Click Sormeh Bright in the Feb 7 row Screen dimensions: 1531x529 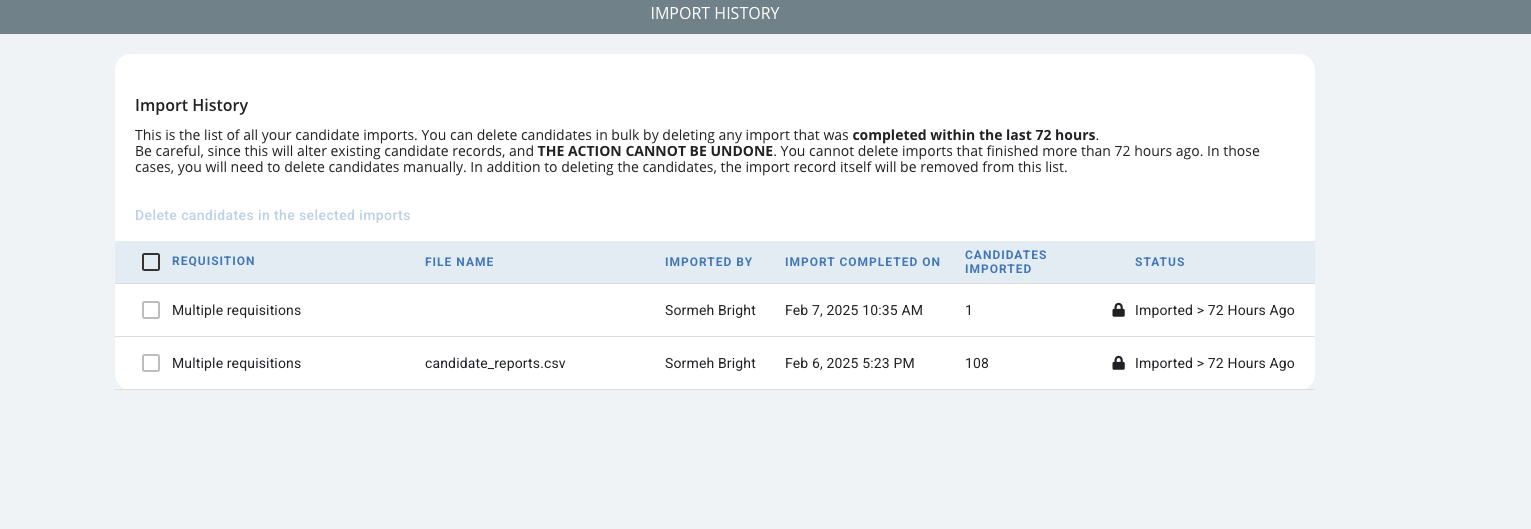click(x=710, y=310)
